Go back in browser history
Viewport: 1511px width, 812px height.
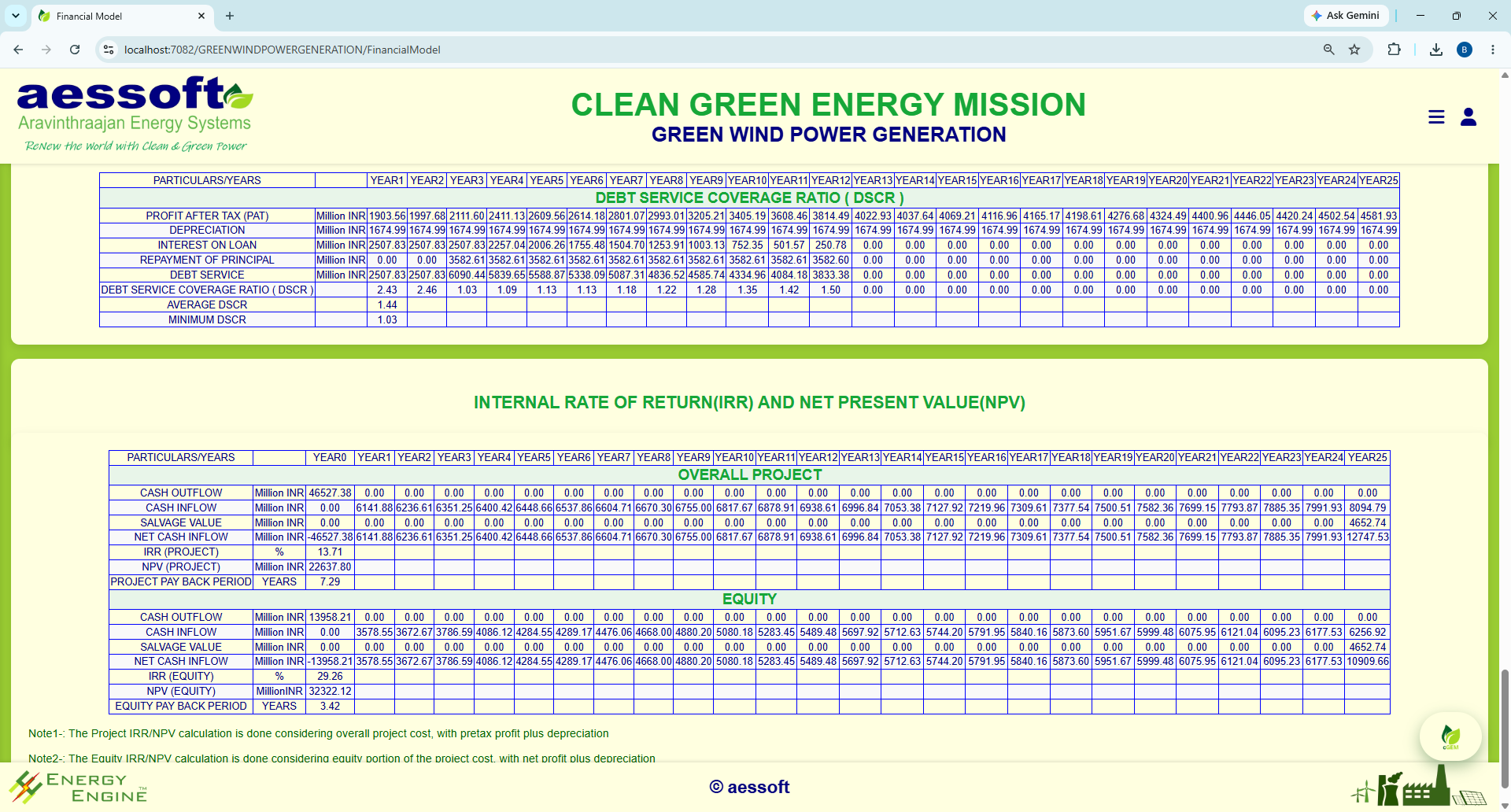[x=18, y=50]
